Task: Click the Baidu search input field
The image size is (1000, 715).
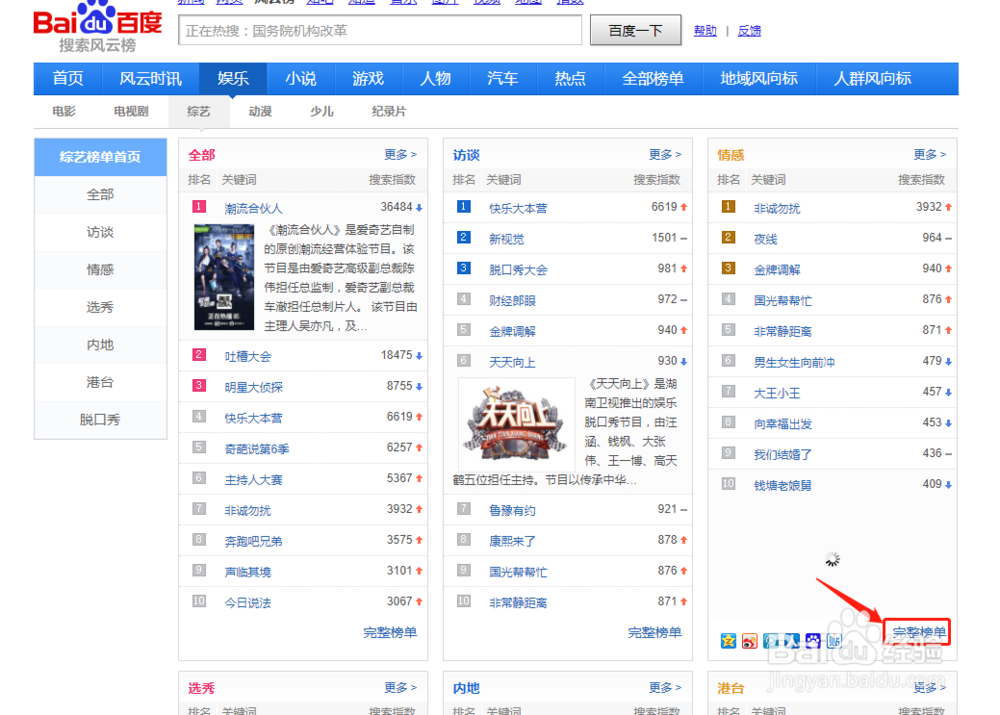Action: click(380, 31)
